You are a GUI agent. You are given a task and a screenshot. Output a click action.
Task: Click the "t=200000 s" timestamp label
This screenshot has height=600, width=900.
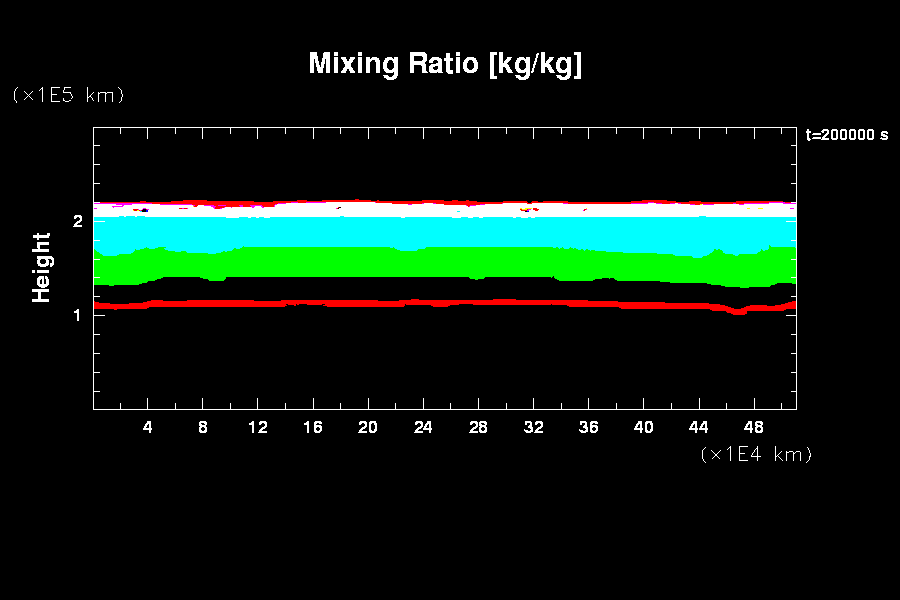(846, 135)
